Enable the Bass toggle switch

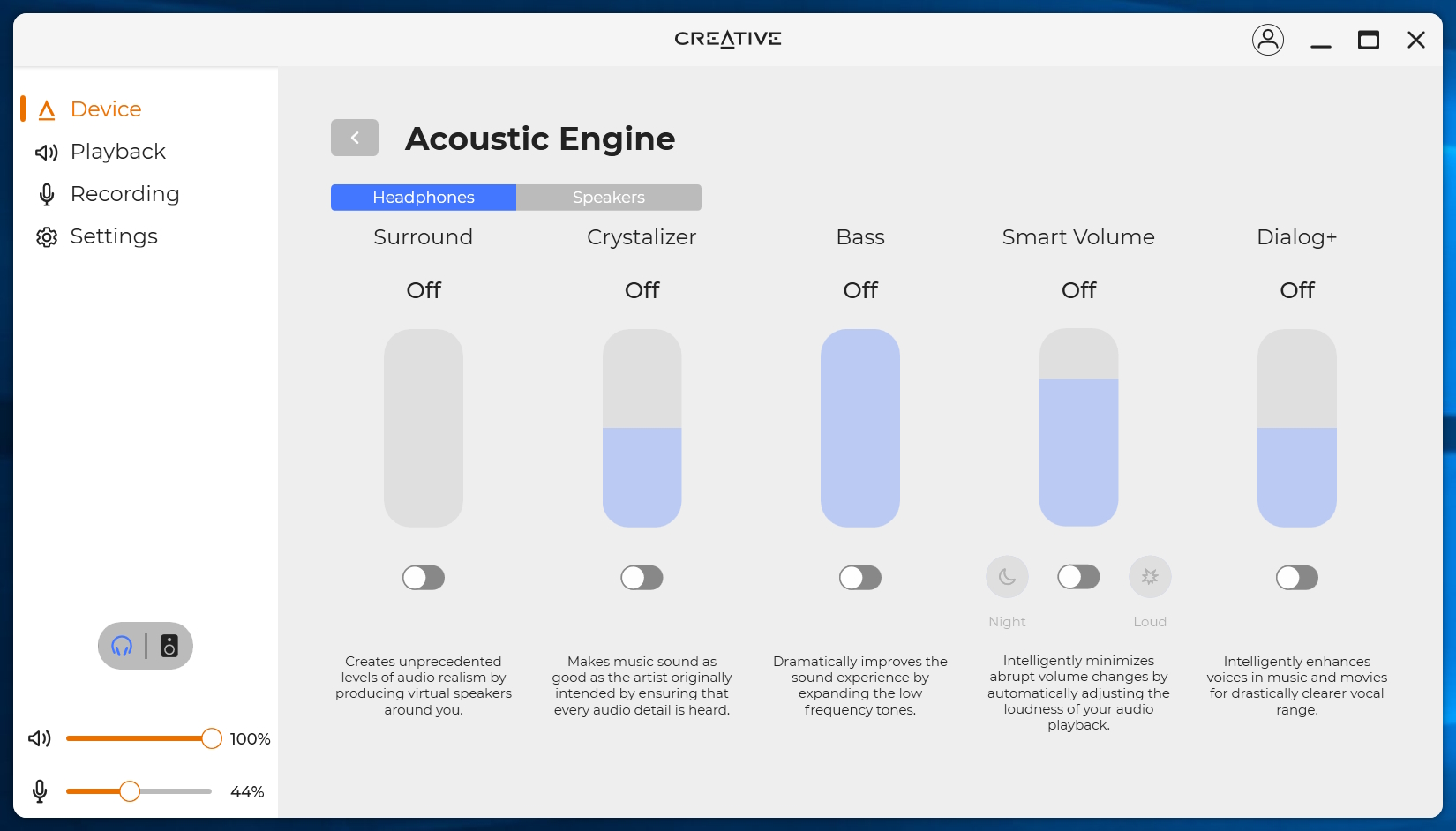tap(860, 578)
